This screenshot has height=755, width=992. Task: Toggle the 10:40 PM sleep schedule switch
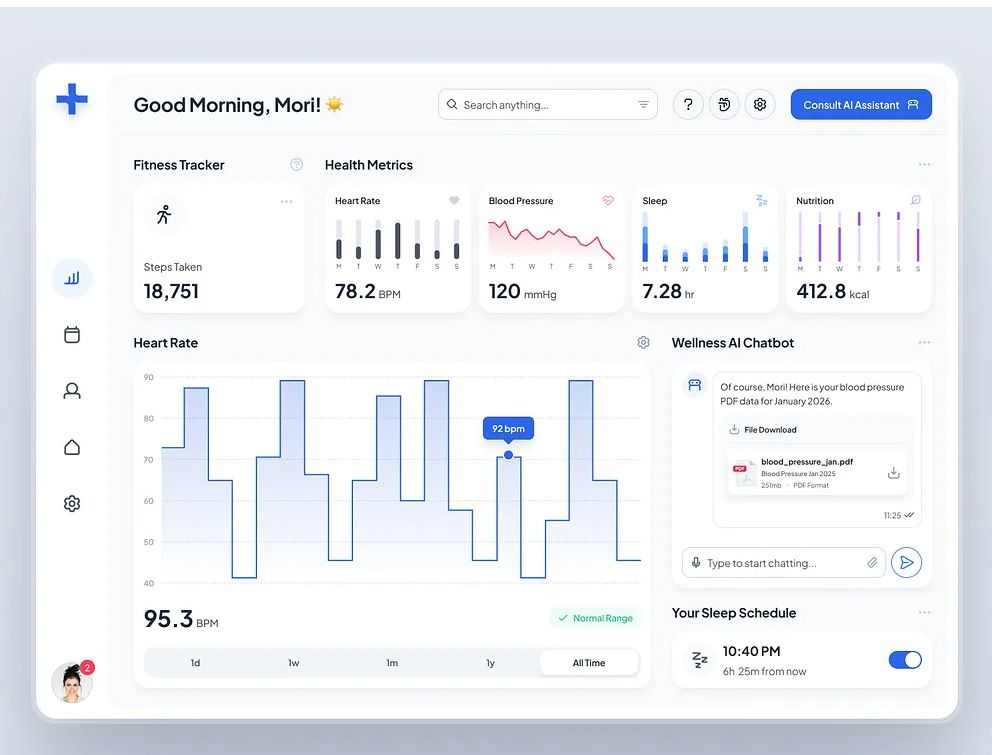(905, 660)
